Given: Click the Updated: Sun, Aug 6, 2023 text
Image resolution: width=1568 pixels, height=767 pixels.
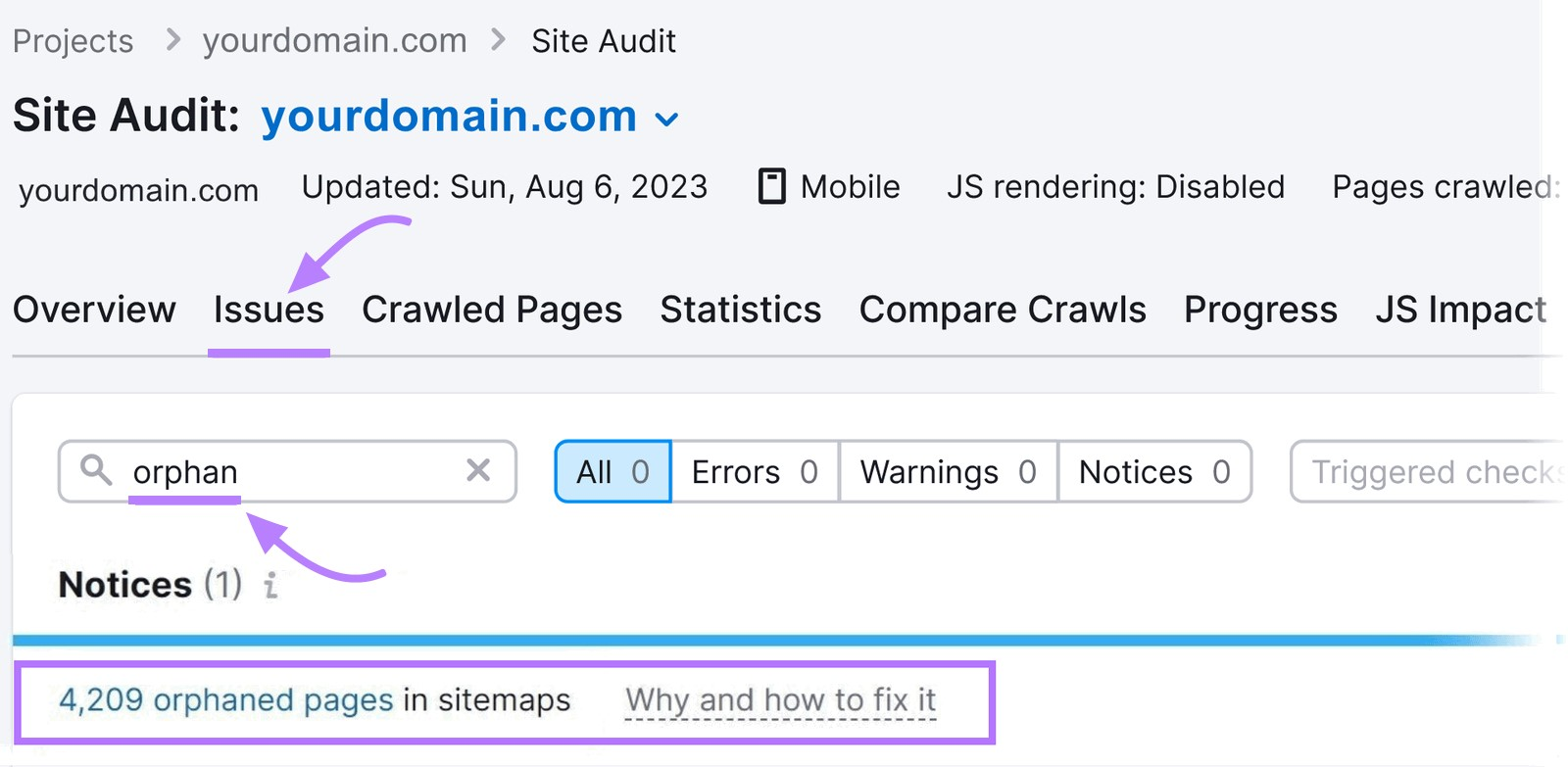Looking at the screenshot, I should point(505,186).
